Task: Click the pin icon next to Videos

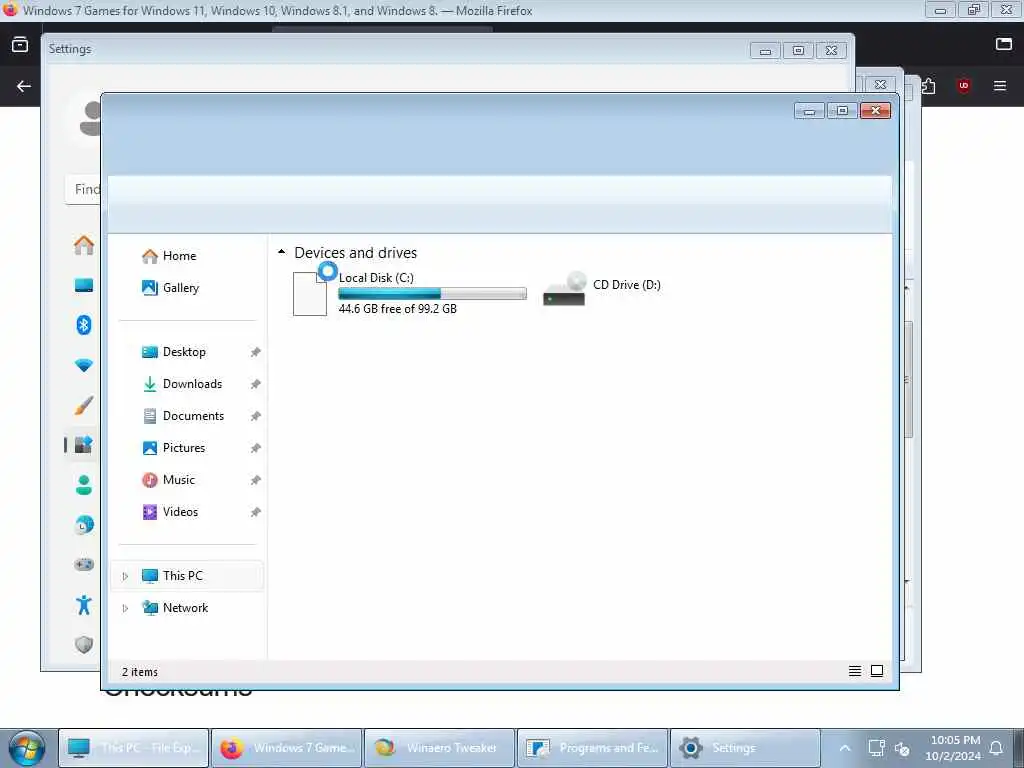Action: point(255,512)
